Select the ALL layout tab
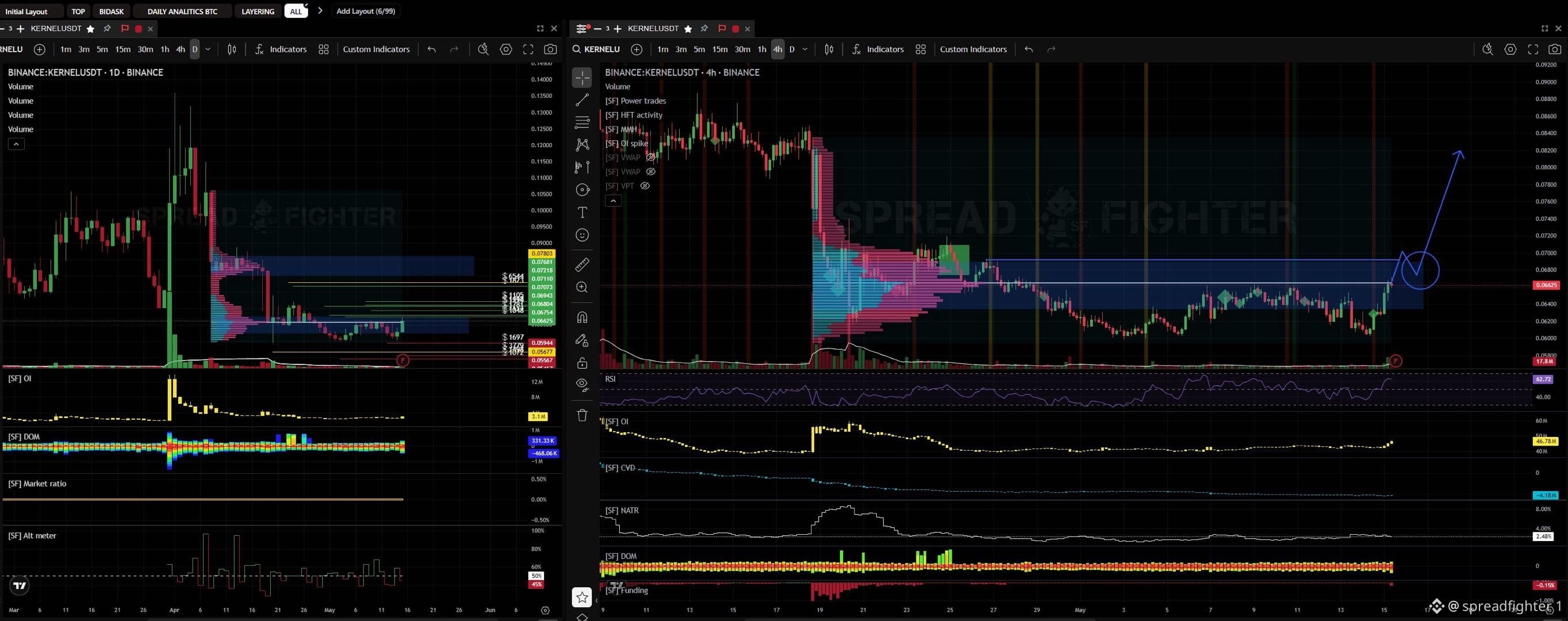The width and height of the screenshot is (1568, 621). (x=296, y=11)
